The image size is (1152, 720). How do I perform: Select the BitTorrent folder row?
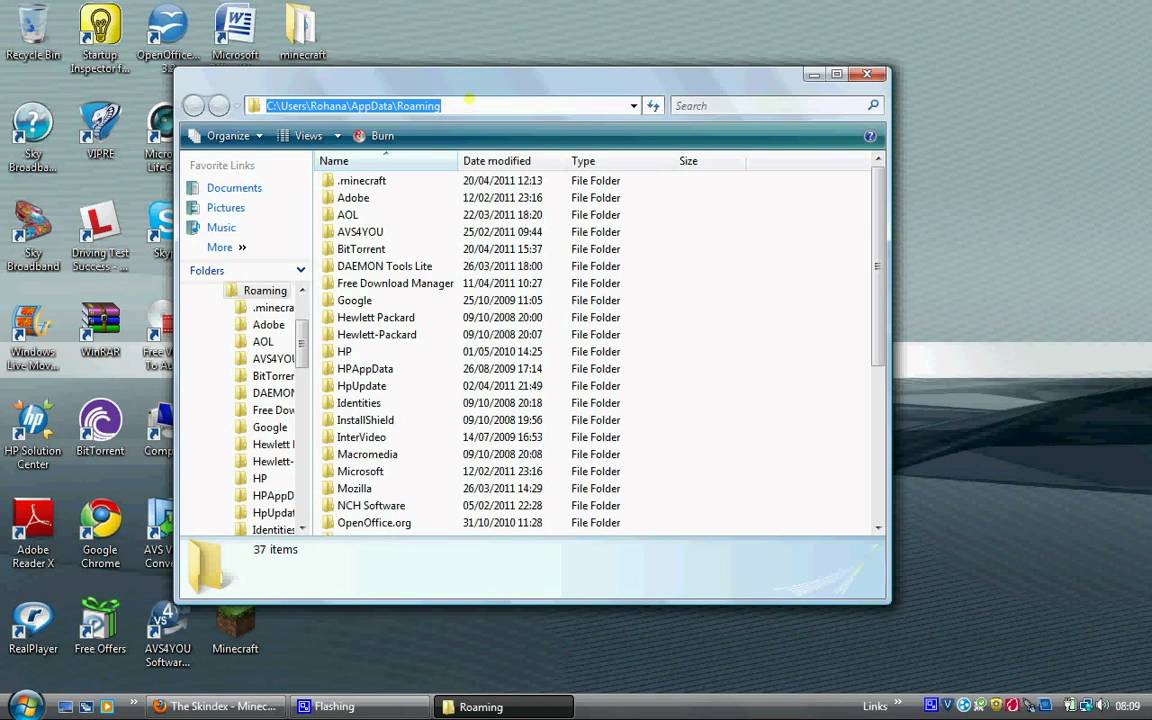[361, 249]
